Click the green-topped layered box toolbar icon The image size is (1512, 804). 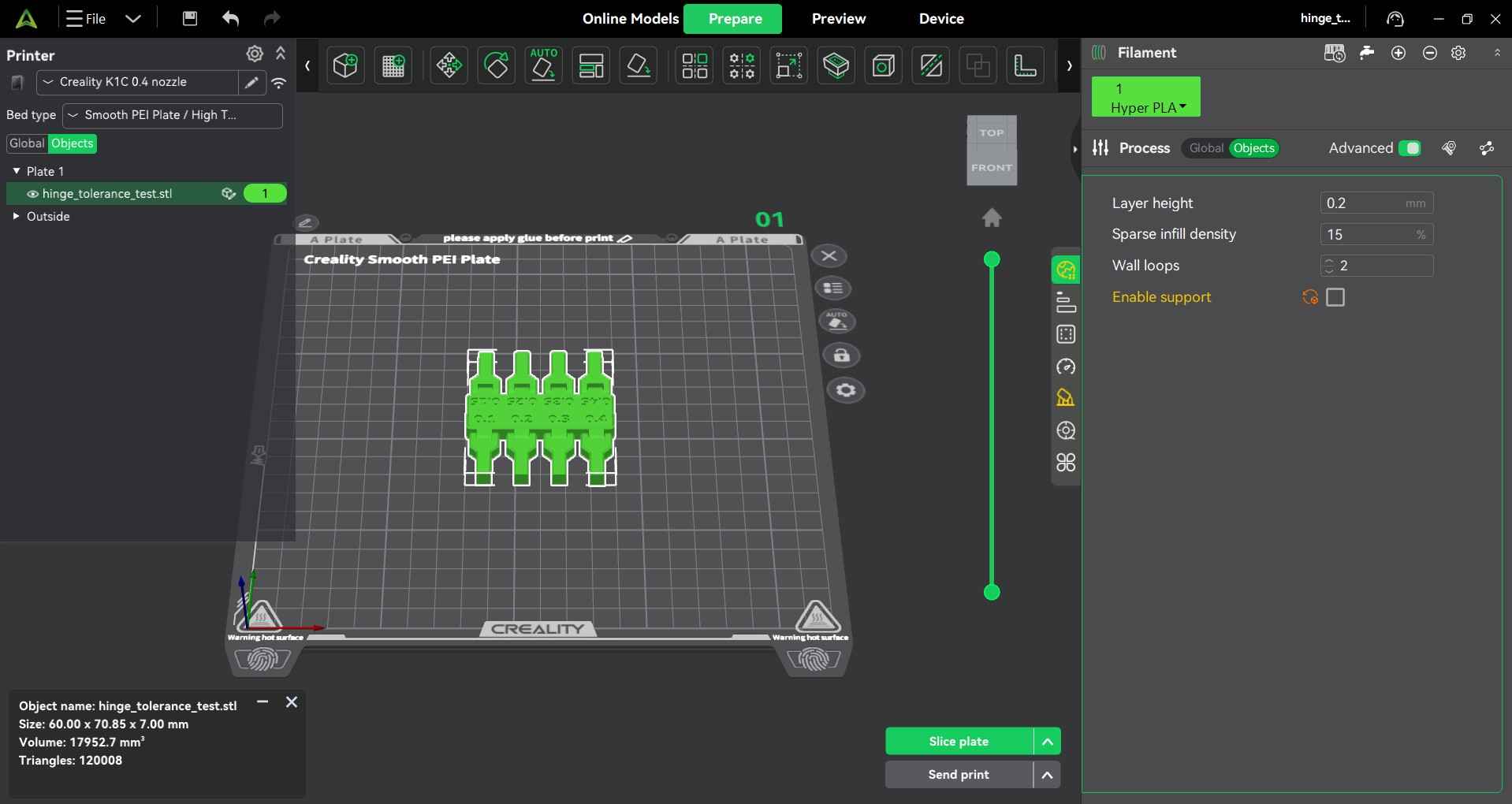click(x=836, y=65)
